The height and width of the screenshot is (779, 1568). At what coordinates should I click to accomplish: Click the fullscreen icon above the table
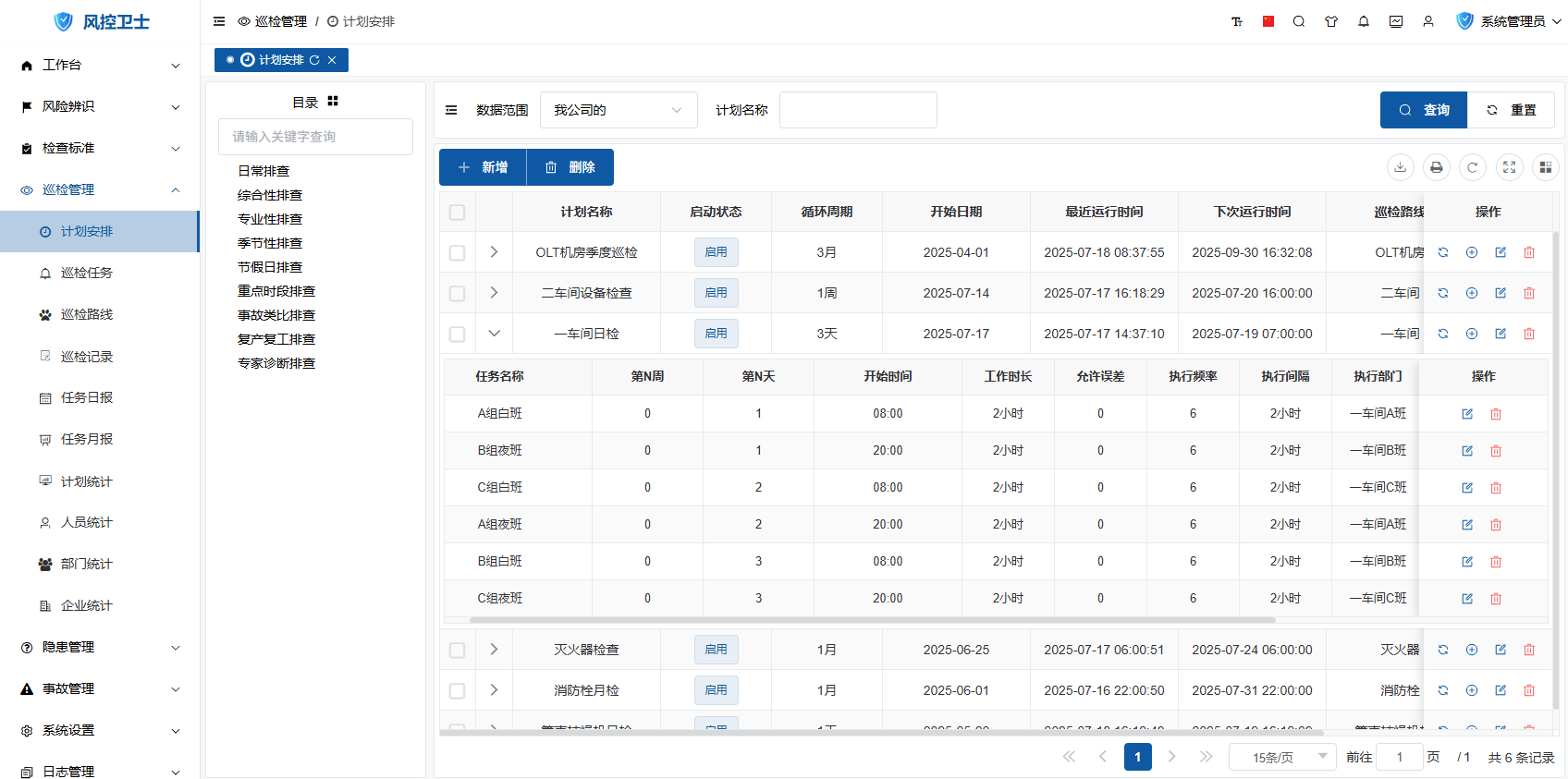1509,167
